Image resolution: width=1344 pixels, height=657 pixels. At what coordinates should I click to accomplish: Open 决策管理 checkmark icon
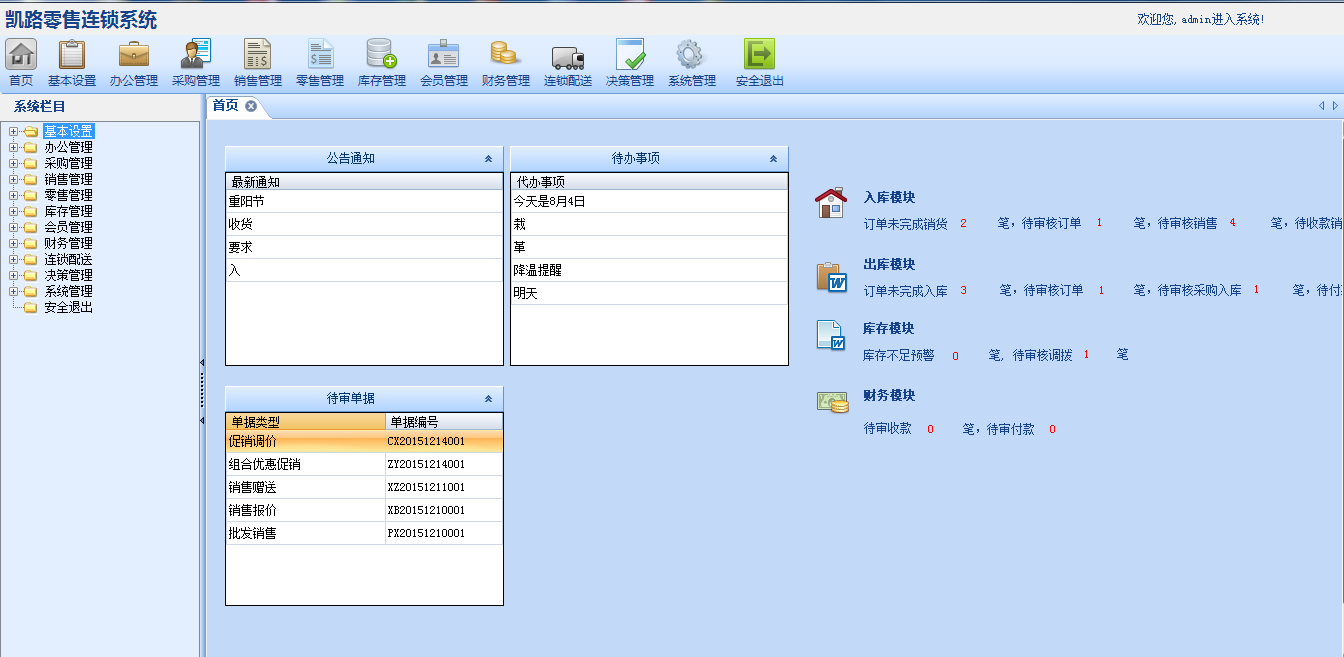[x=630, y=55]
